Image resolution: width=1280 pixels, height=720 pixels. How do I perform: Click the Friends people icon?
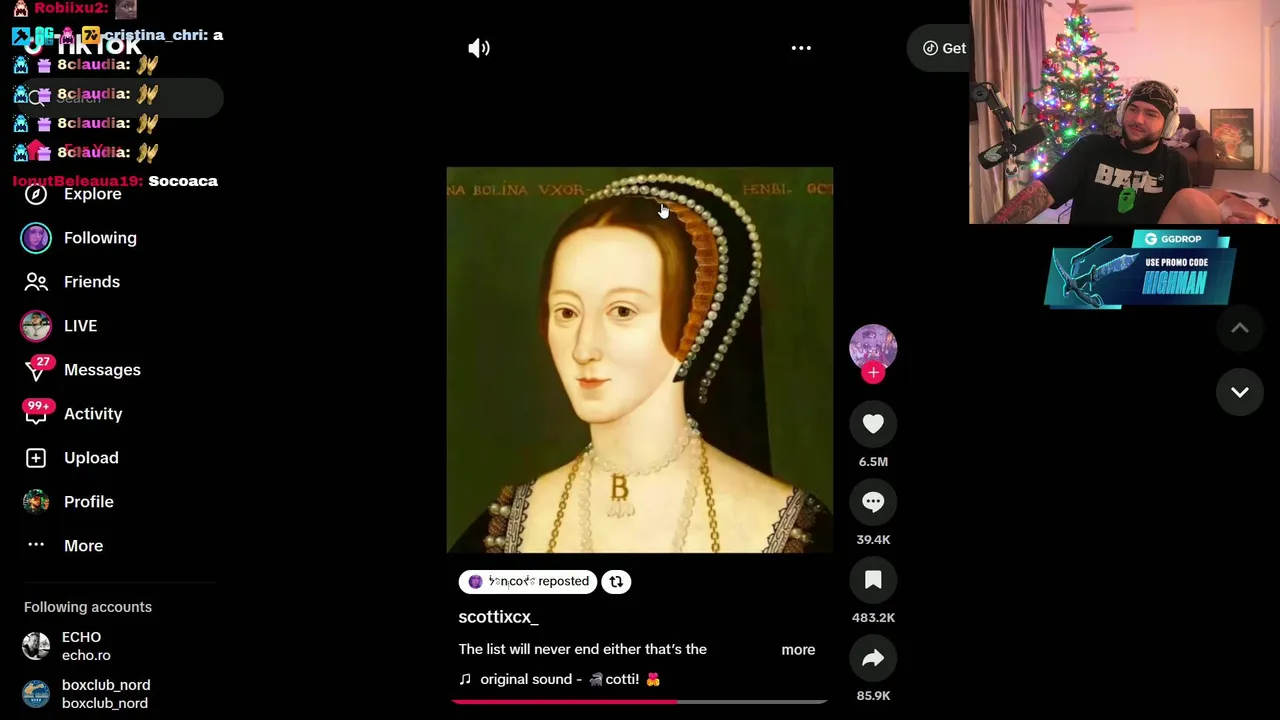pos(36,282)
